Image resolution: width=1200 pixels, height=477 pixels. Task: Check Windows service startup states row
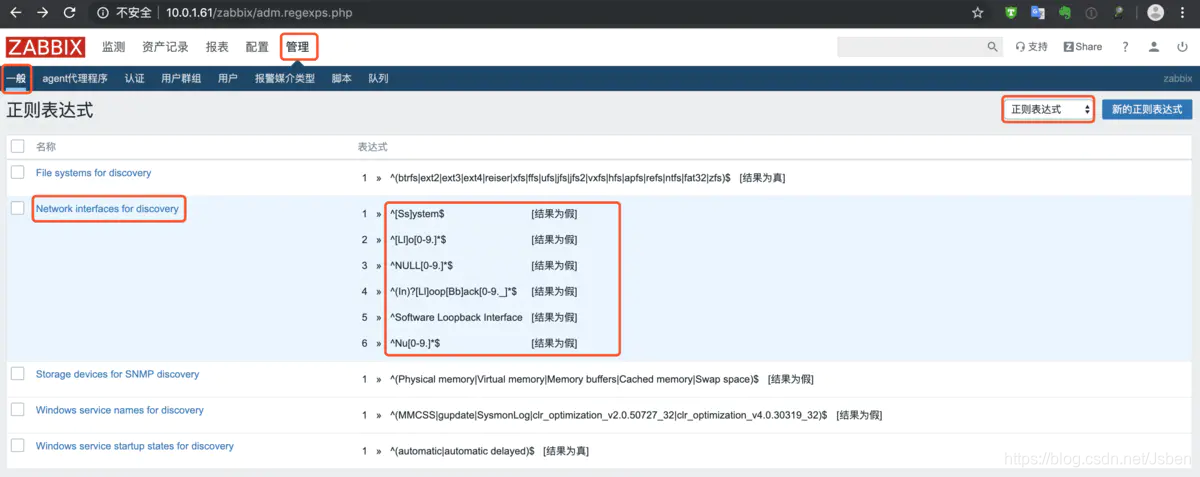click(x=17, y=446)
